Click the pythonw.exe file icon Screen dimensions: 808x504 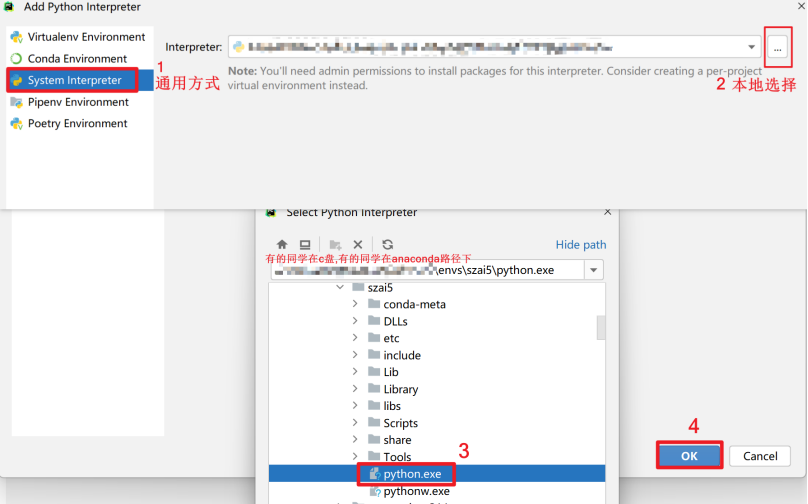click(375, 491)
